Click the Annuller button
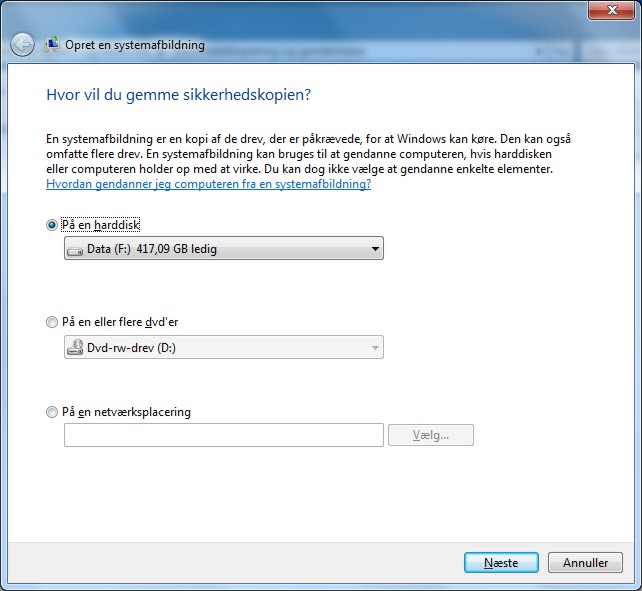The height and width of the screenshot is (591, 642). pyautogui.click(x=585, y=563)
